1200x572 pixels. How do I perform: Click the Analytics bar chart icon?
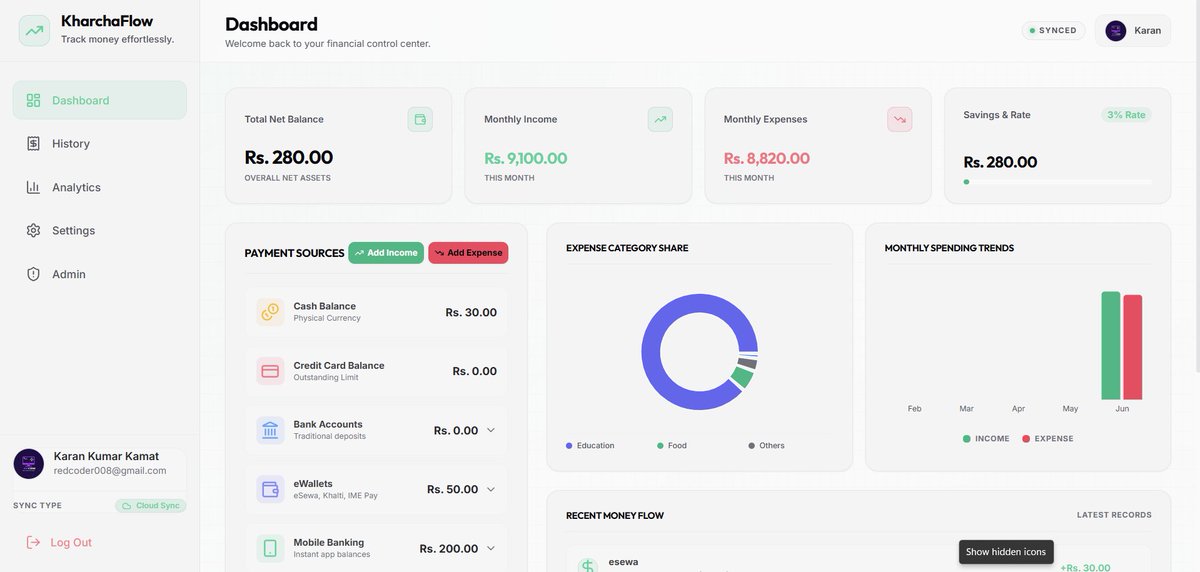33,187
